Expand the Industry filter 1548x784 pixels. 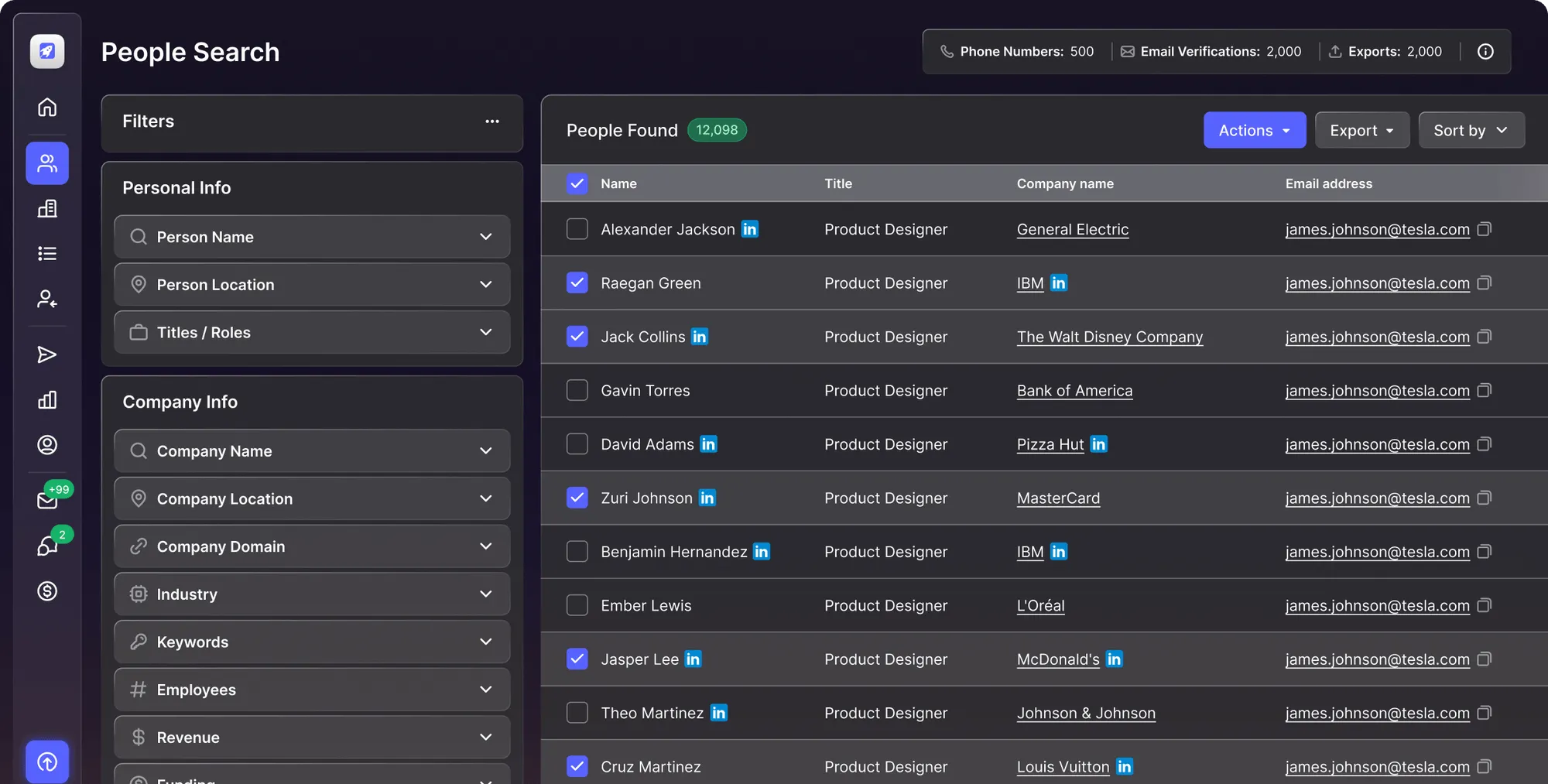click(312, 594)
